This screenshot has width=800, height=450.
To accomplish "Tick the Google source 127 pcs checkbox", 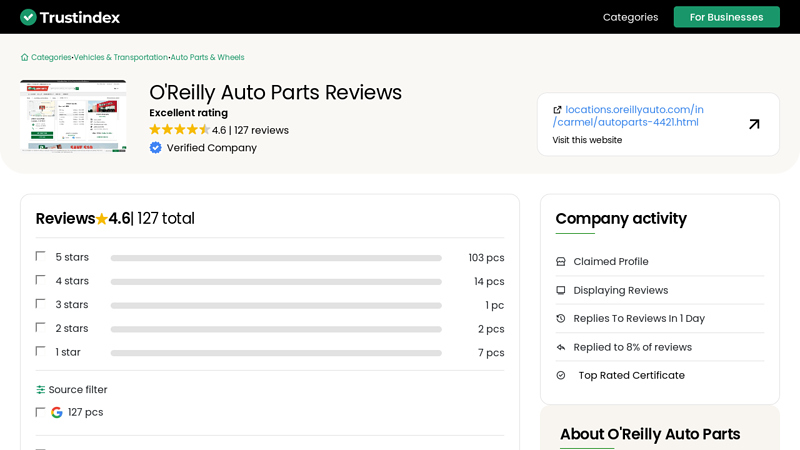I will (40, 412).
